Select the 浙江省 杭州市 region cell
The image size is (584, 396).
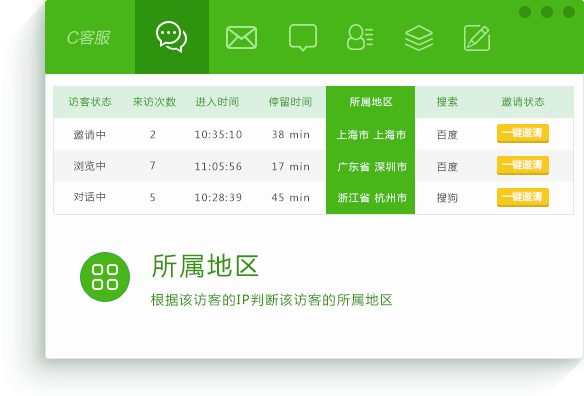pyautogui.click(x=372, y=197)
